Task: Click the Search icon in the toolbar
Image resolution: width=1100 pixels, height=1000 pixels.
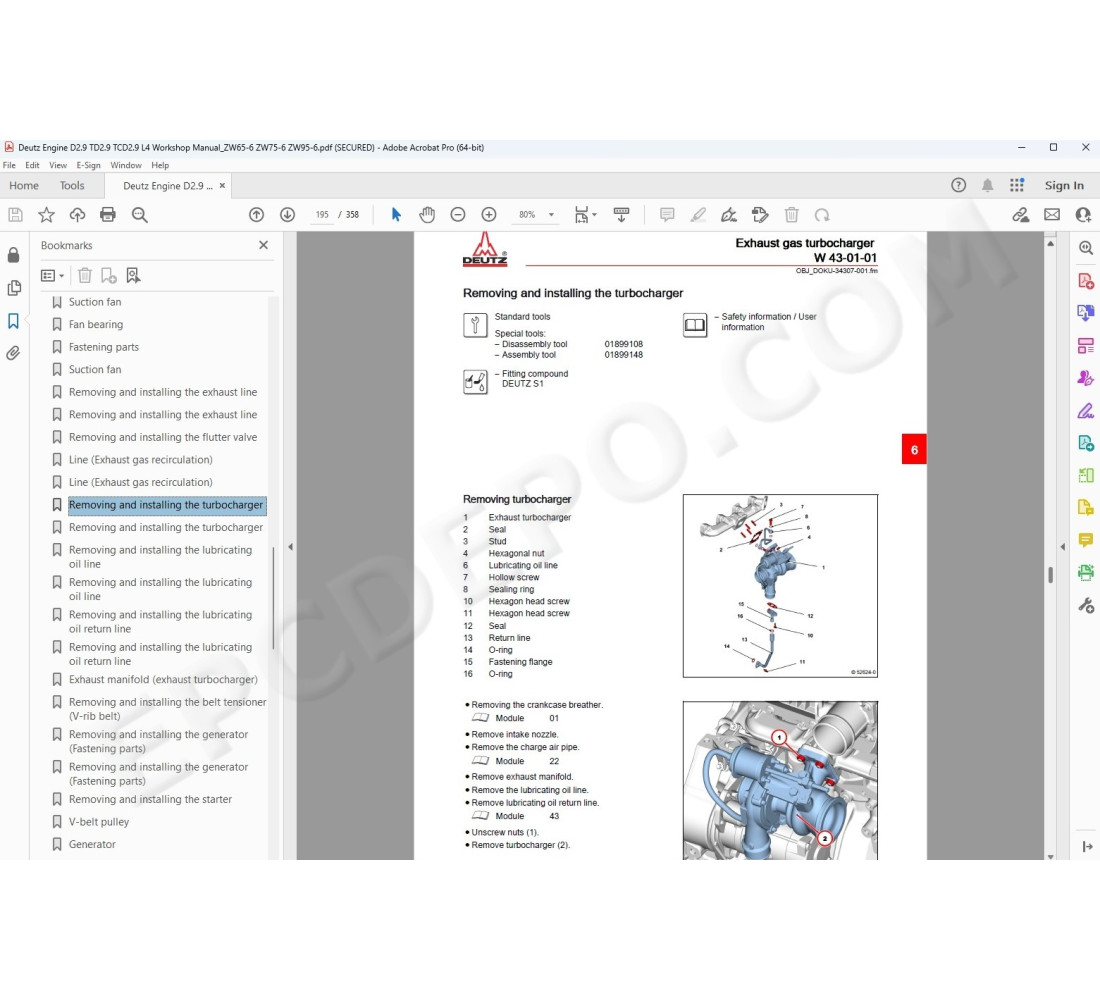Action: click(x=140, y=214)
